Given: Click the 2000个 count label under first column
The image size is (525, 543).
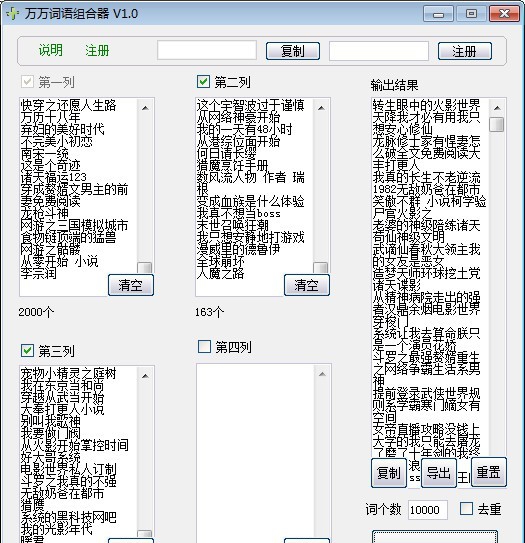Looking at the screenshot, I should coord(36,312).
